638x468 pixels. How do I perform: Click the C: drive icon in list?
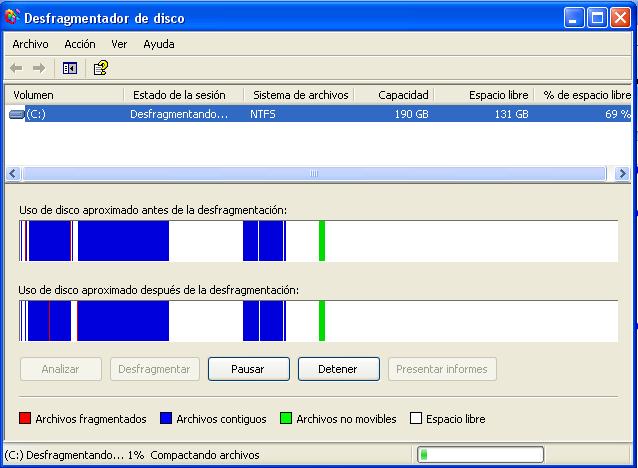[16, 114]
